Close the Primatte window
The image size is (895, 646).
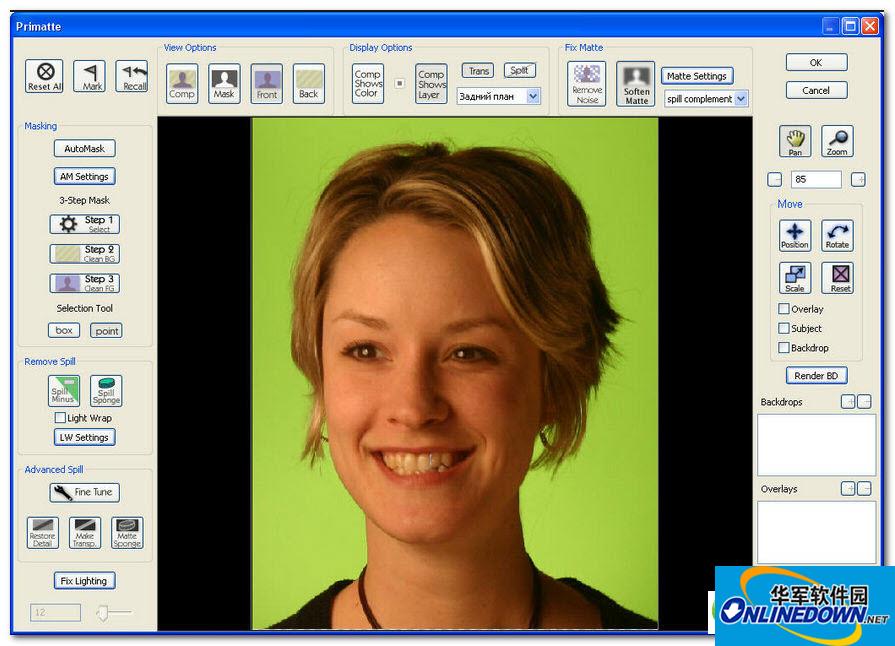tap(870, 26)
